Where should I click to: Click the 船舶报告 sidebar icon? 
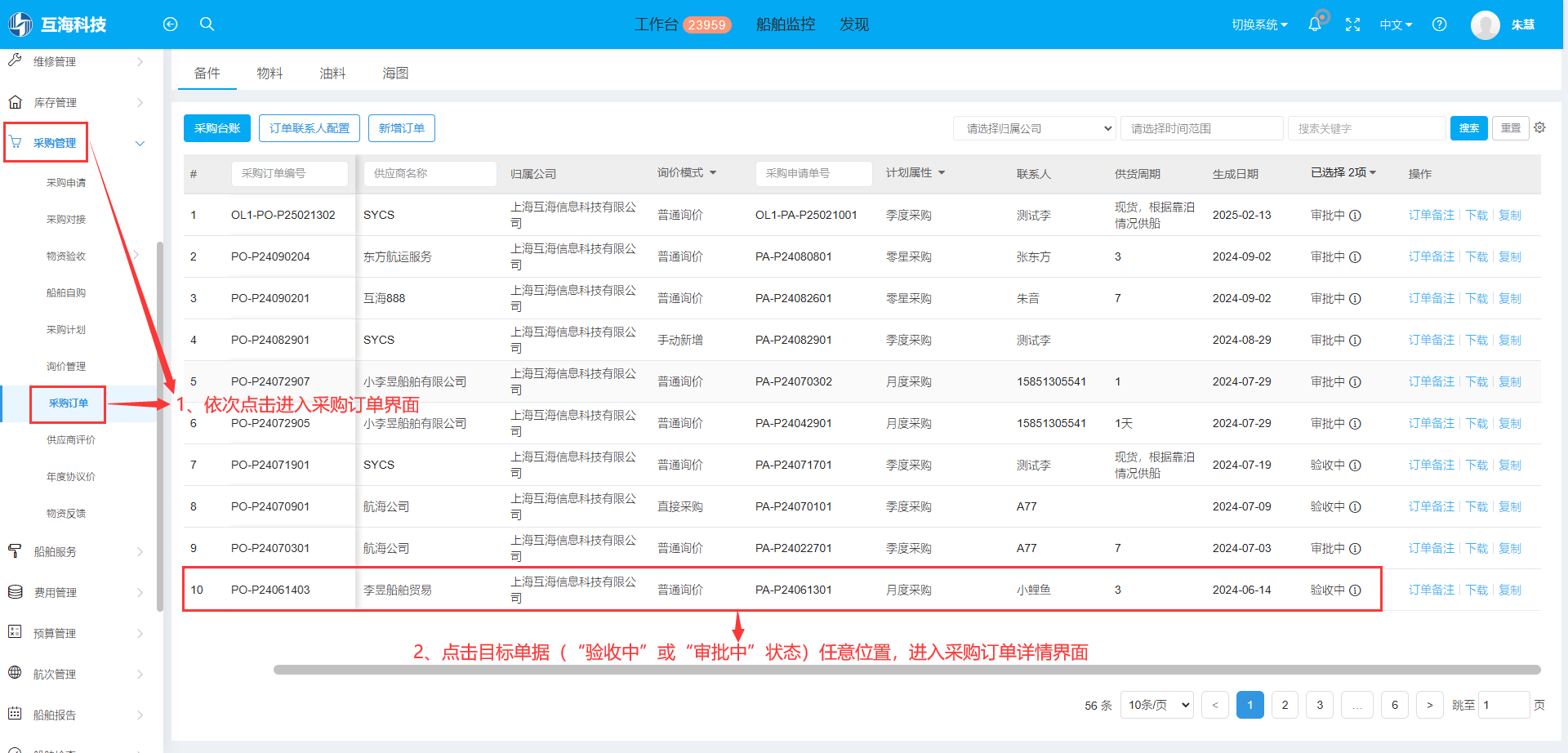(x=15, y=714)
